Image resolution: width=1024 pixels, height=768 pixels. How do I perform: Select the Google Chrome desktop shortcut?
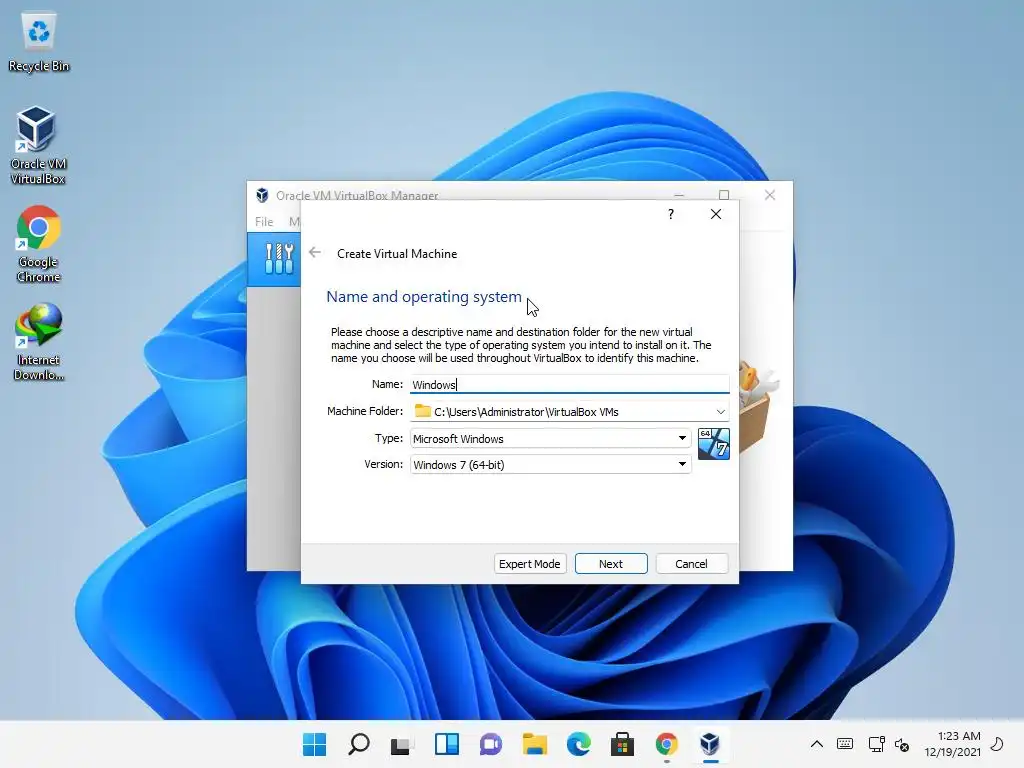[x=39, y=244]
